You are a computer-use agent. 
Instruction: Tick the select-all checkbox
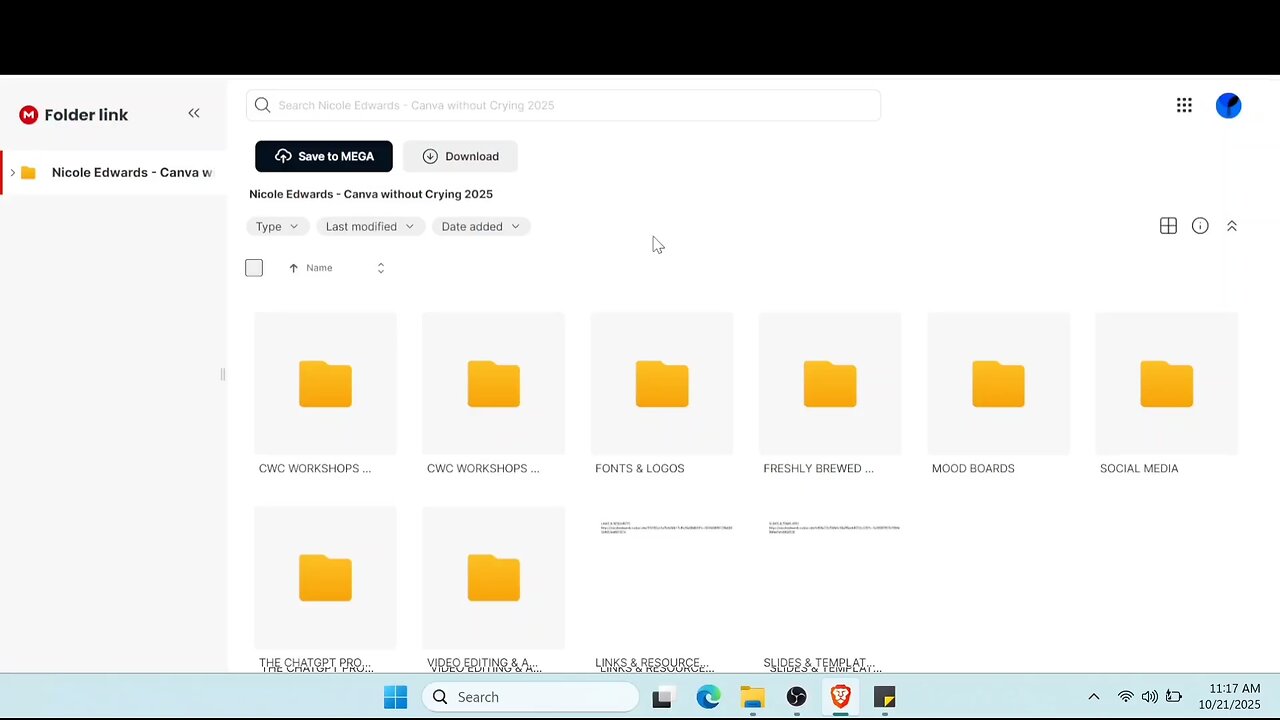point(254,268)
